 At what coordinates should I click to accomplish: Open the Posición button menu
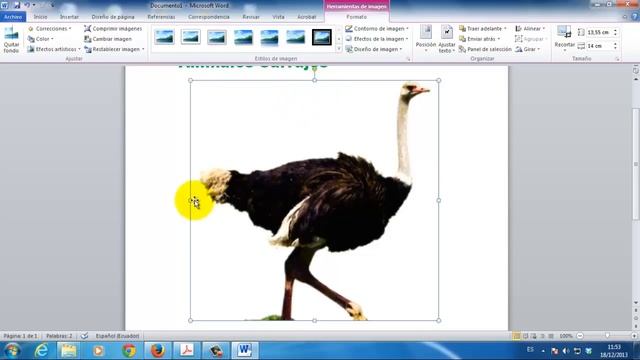pyautogui.click(x=426, y=39)
